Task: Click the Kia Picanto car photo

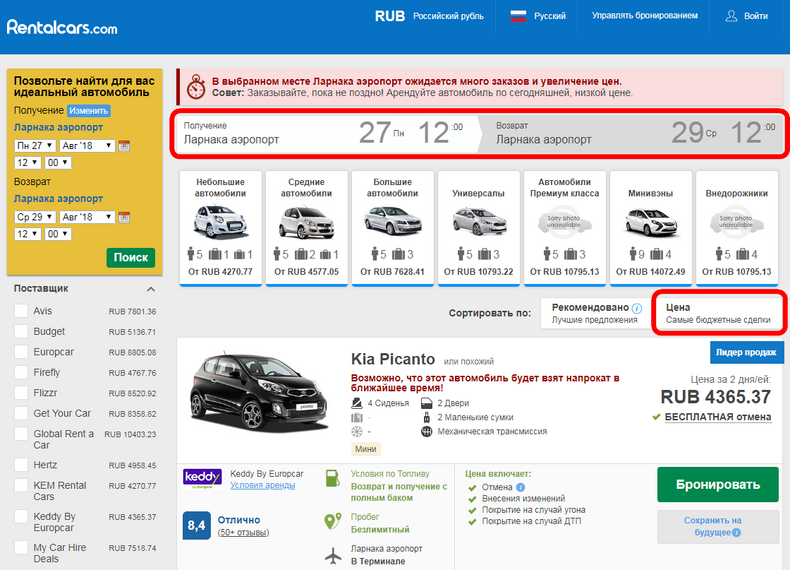Action: tap(258, 393)
